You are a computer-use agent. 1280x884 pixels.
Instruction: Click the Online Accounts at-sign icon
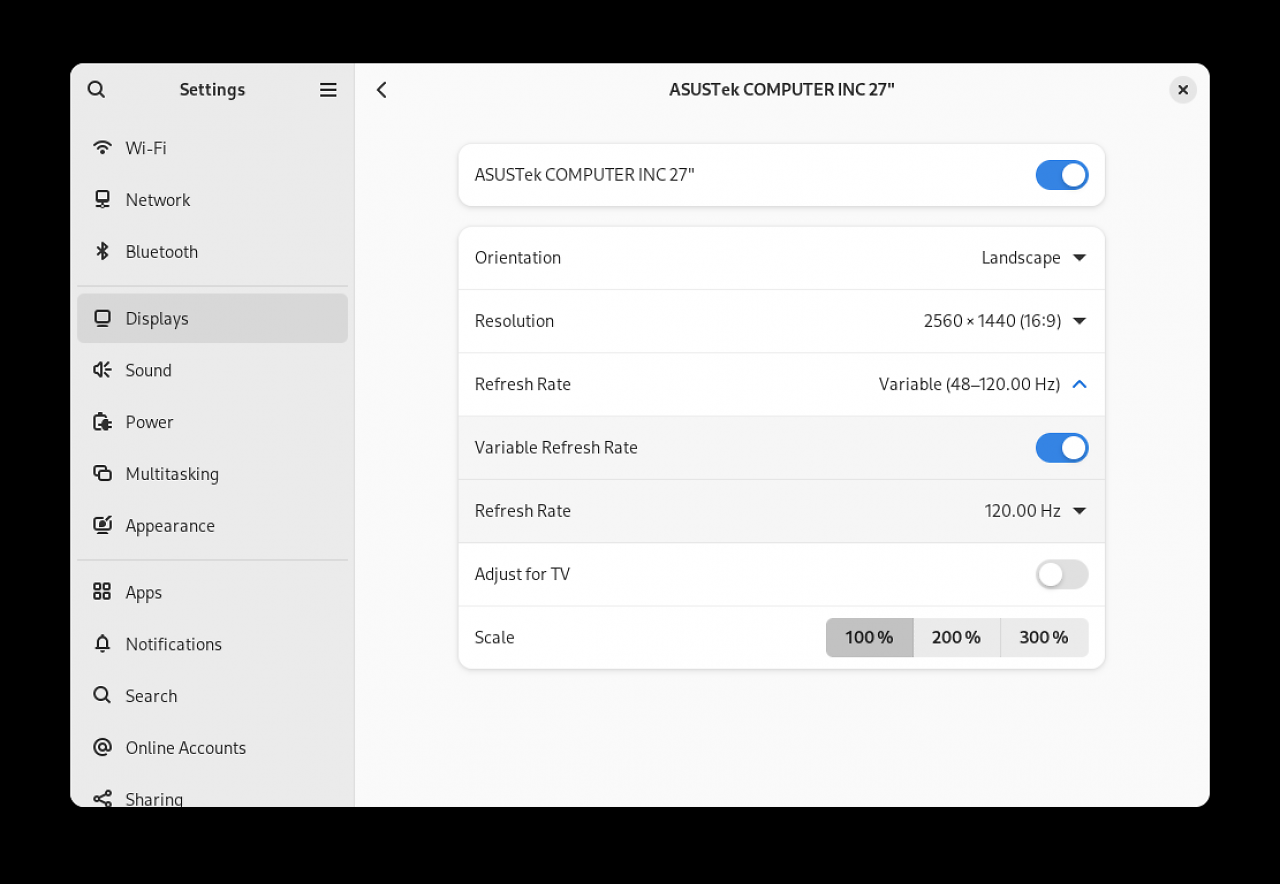(102, 748)
